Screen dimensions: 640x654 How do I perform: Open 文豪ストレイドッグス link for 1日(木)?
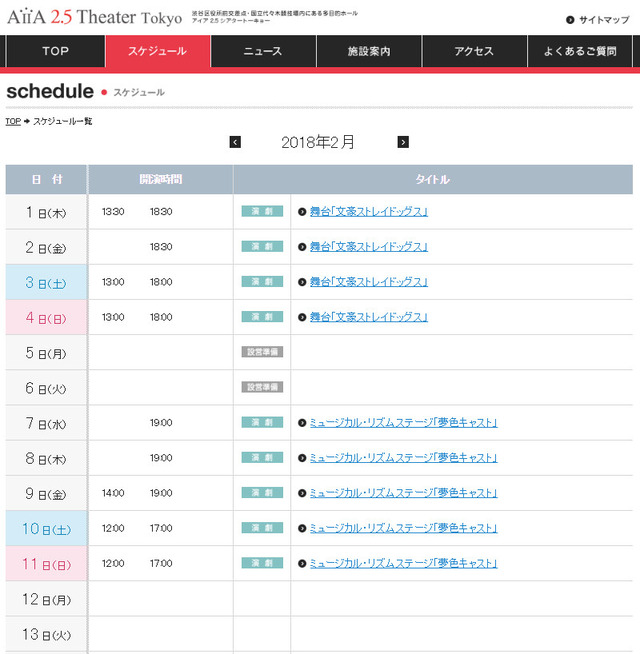click(x=369, y=211)
